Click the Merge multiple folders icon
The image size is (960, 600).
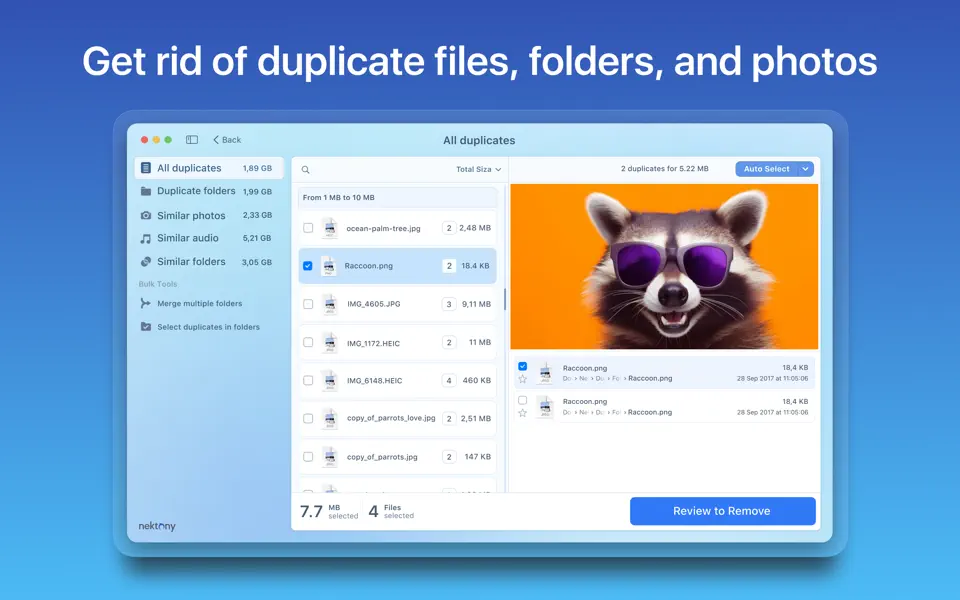[x=147, y=303]
